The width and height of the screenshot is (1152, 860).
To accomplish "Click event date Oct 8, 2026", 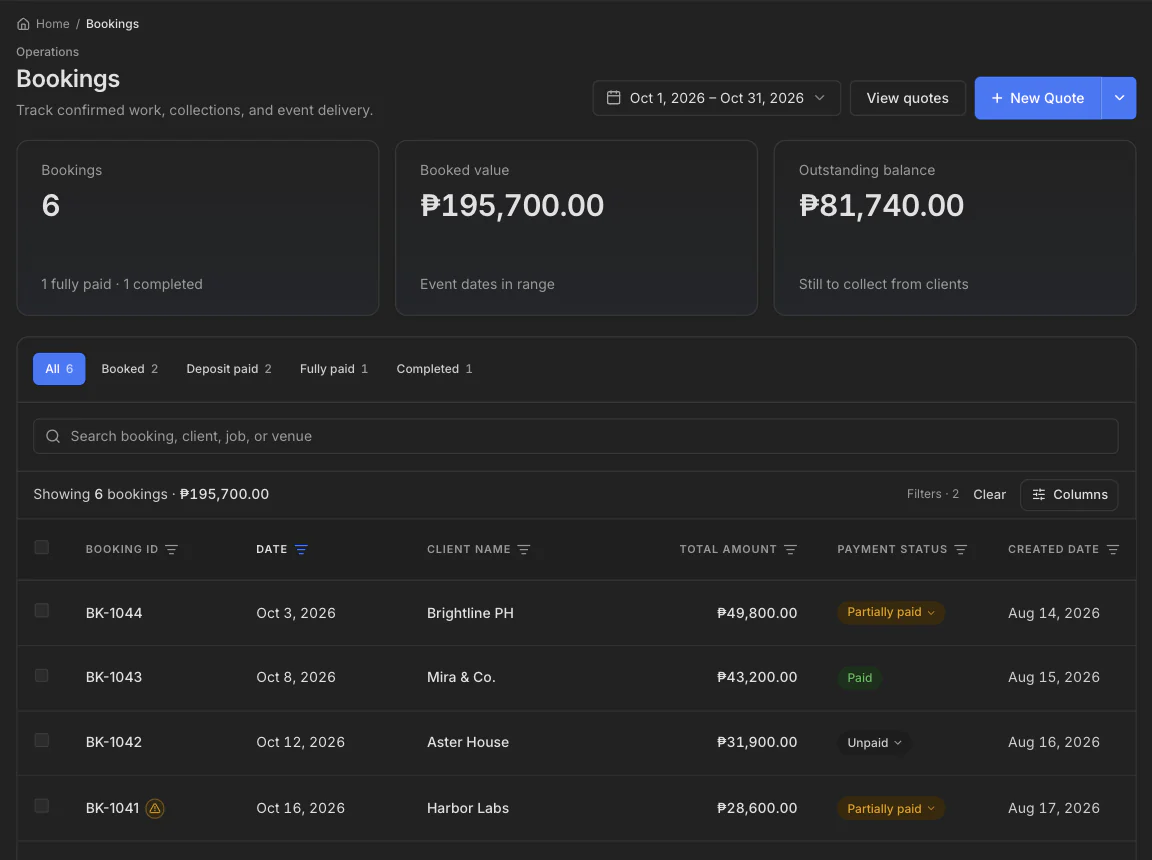I will (x=296, y=677).
